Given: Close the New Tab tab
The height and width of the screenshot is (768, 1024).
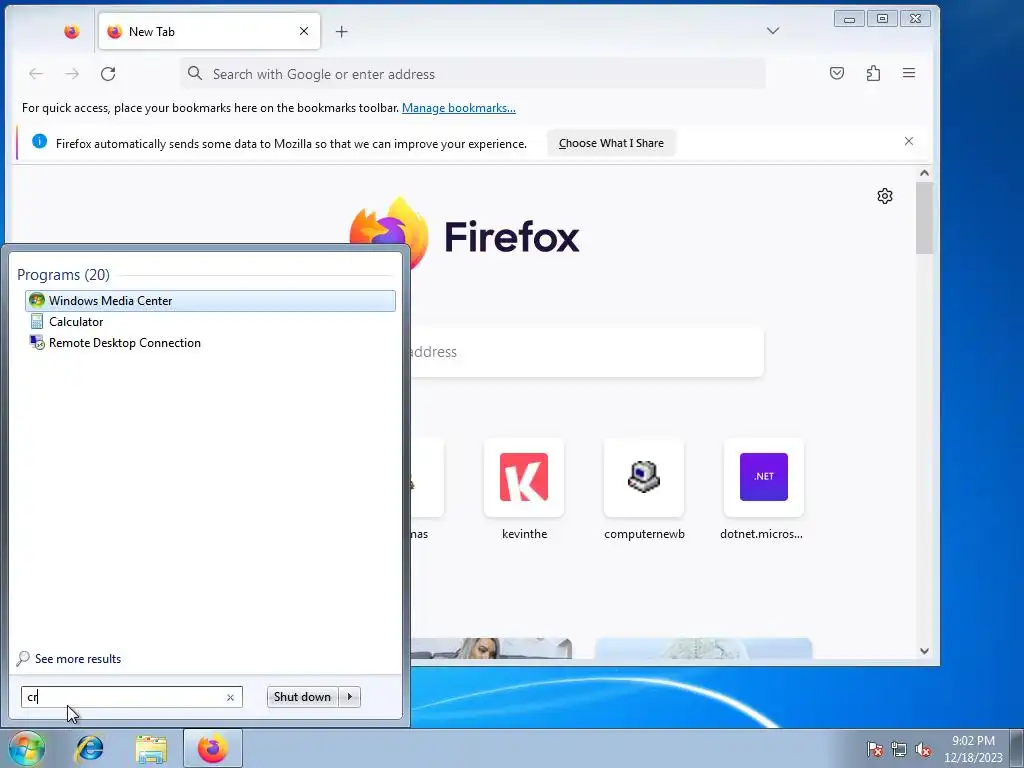Looking at the screenshot, I should click(x=304, y=31).
